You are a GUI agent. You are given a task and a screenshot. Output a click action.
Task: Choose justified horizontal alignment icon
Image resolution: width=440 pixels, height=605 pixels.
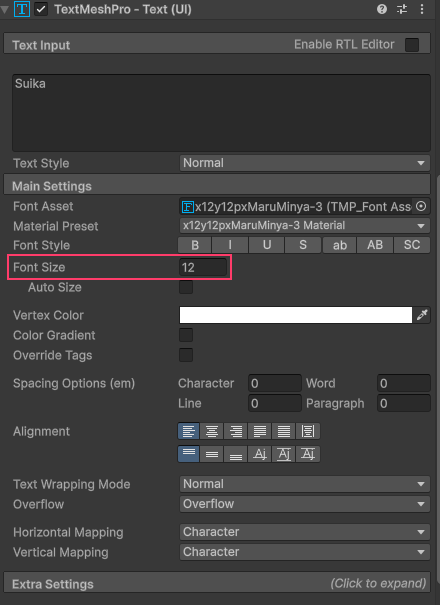pyautogui.click(x=259, y=431)
